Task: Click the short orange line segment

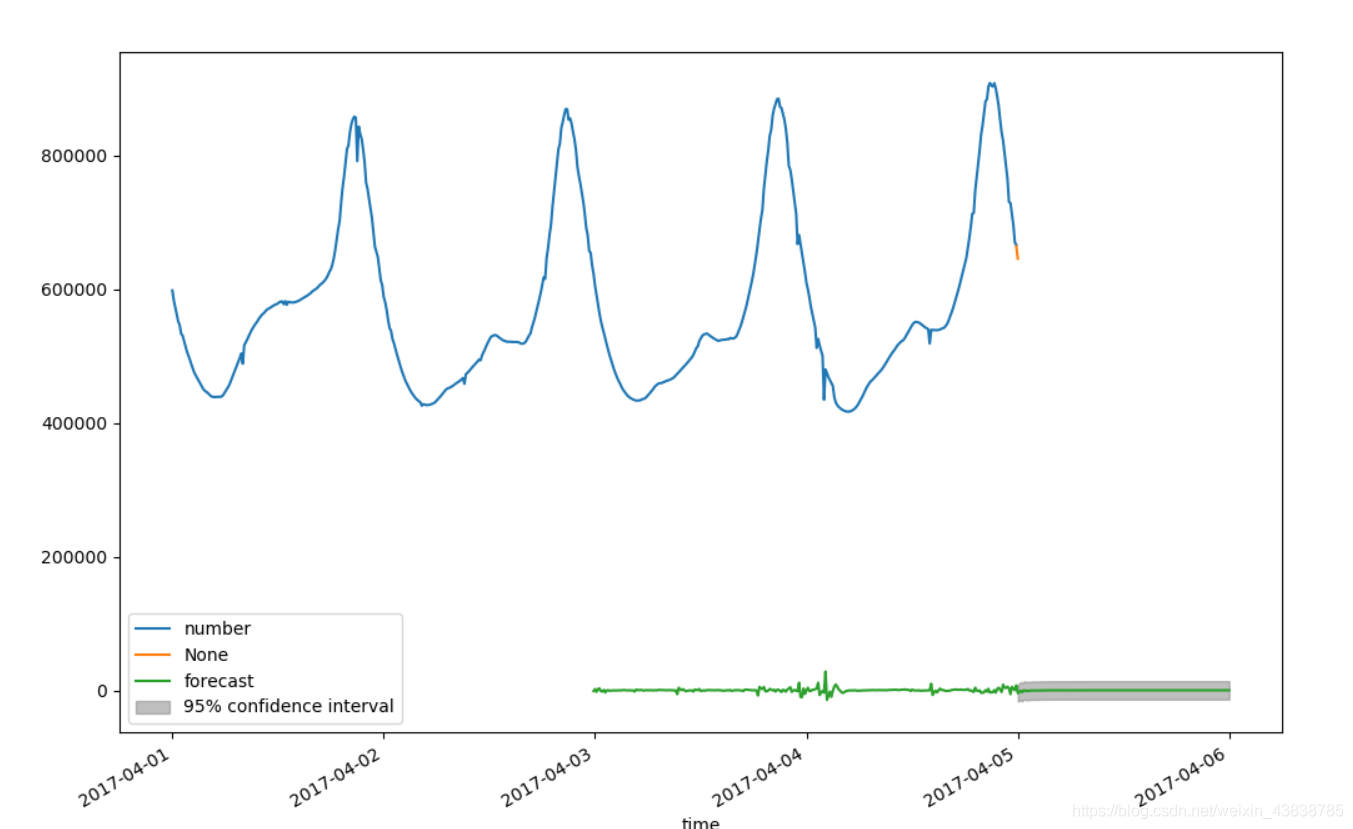Action: [1016, 251]
